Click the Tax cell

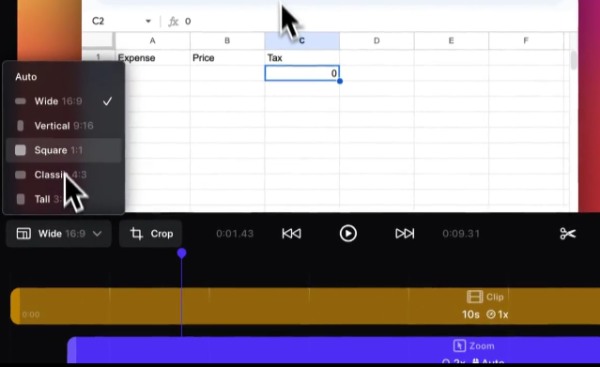[x=302, y=58]
